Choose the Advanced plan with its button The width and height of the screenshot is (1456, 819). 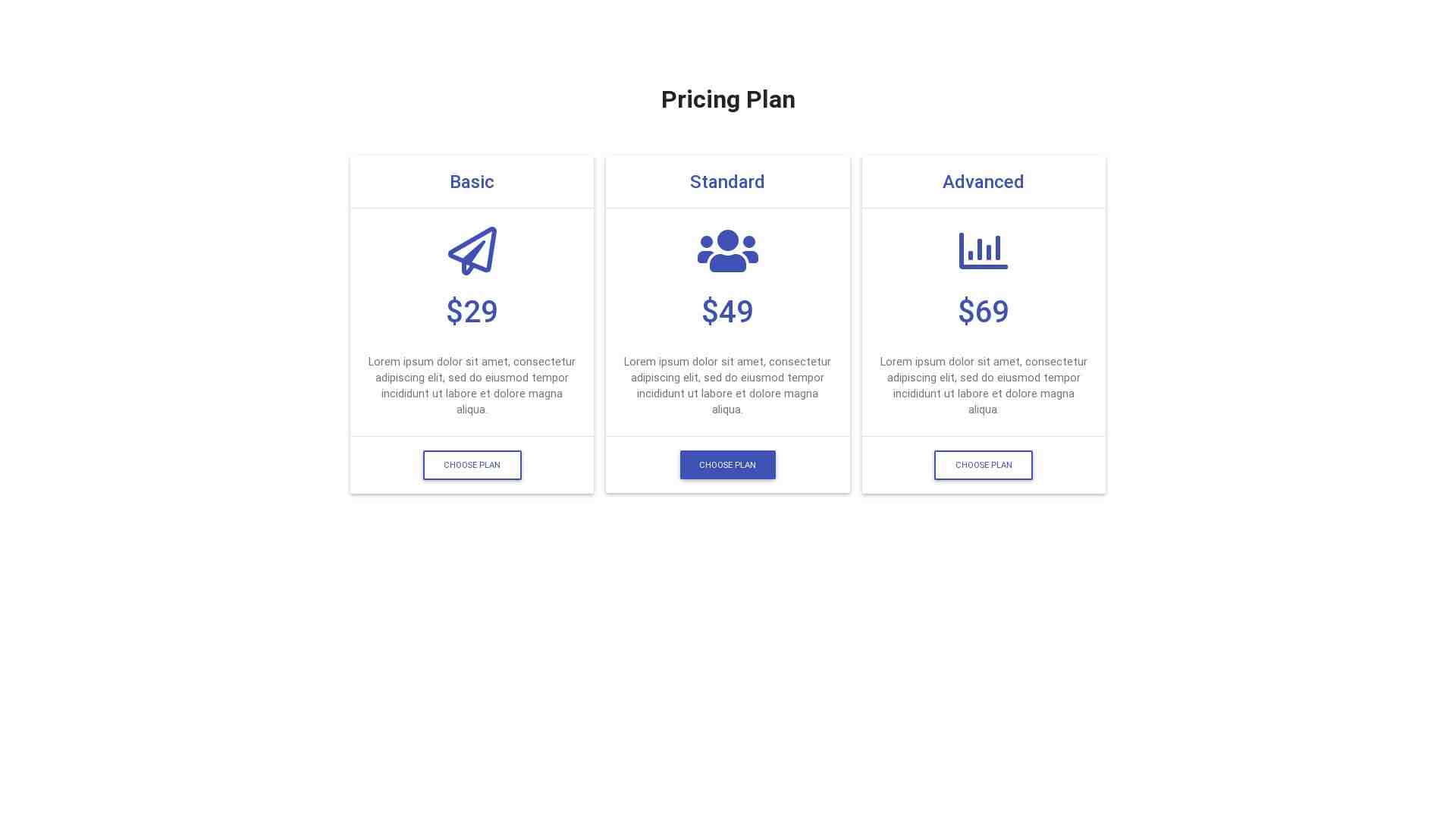(x=983, y=465)
